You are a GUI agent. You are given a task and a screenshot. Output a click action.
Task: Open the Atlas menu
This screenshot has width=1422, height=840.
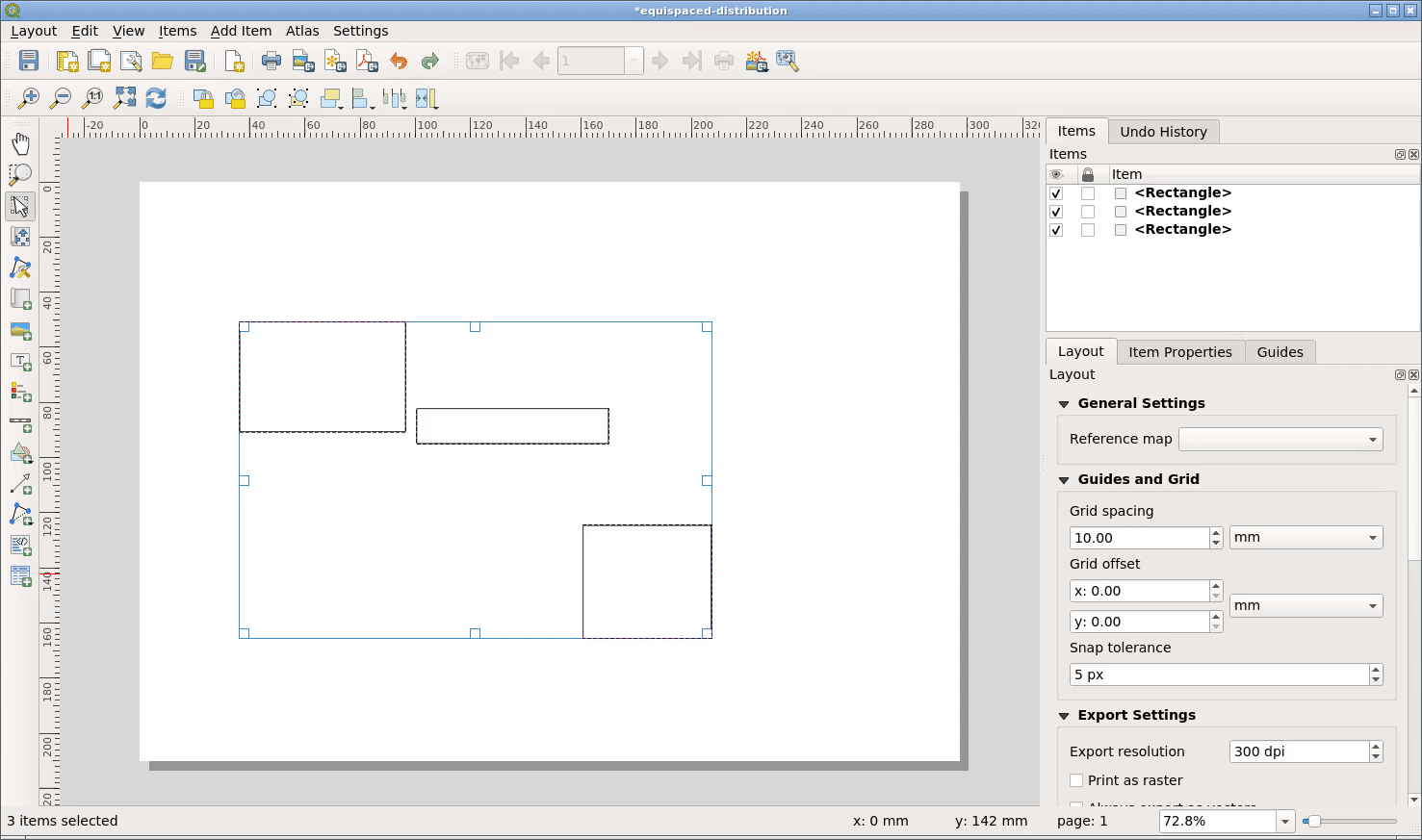pyautogui.click(x=302, y=31)
